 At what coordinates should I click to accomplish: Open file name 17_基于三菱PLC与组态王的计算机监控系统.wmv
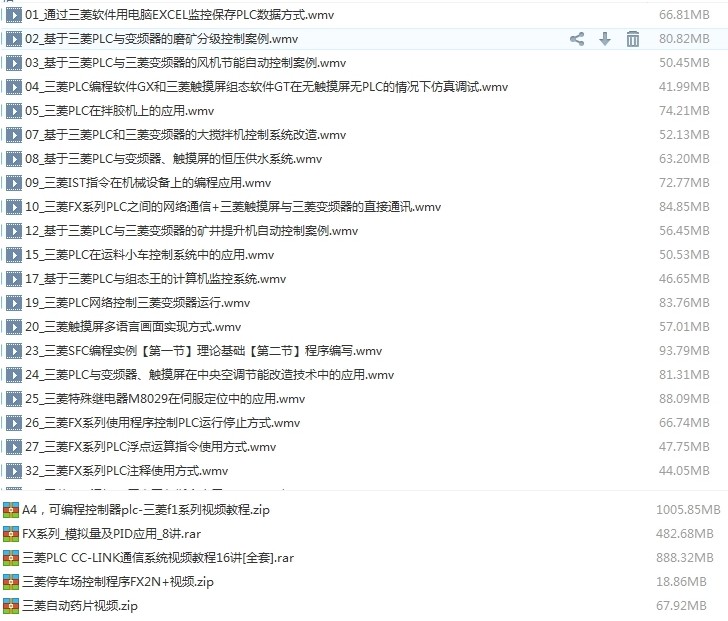tap(156, 279)
